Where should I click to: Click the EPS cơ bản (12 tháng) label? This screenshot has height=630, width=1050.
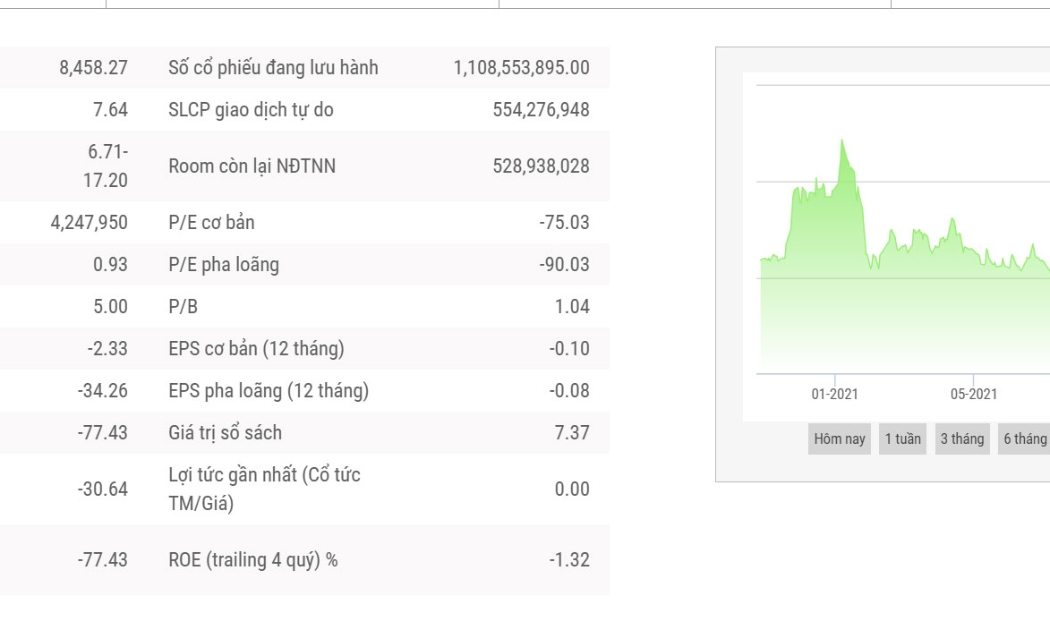[x=256, y=349]
